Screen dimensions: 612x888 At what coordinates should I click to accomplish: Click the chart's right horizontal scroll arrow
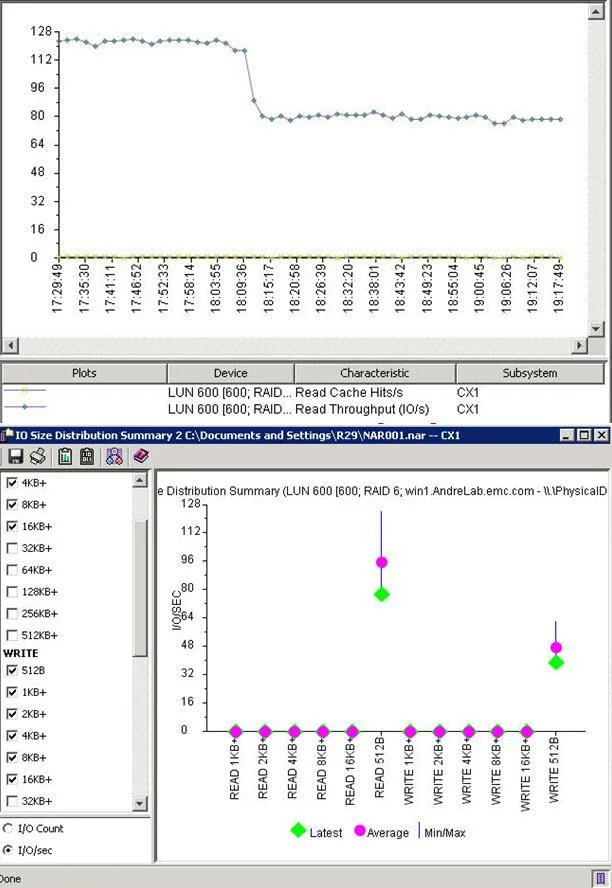(x=579, y=345)
